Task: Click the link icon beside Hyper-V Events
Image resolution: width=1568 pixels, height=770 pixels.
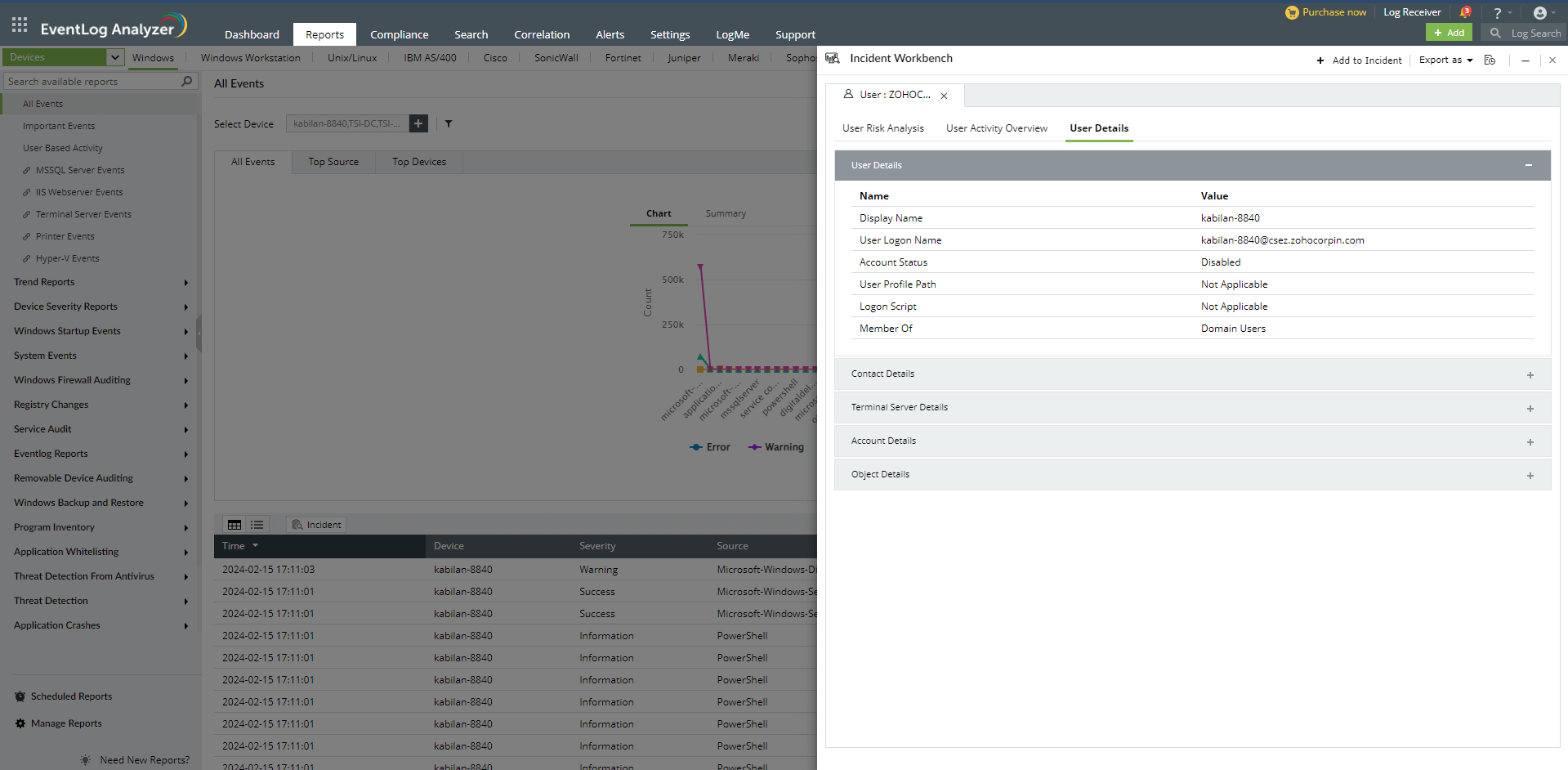Action: point(27,259)
